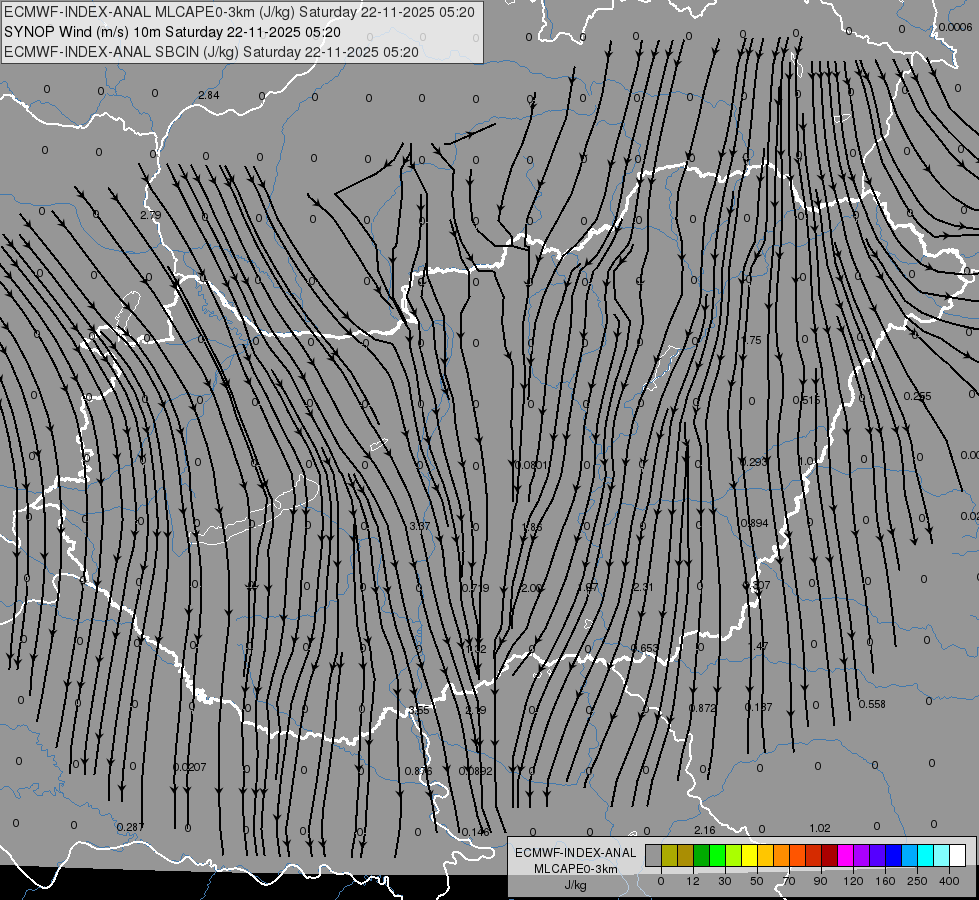Click the legend tick label 400
The height and width of the screenshot is (900, 979).
[949, 881]
